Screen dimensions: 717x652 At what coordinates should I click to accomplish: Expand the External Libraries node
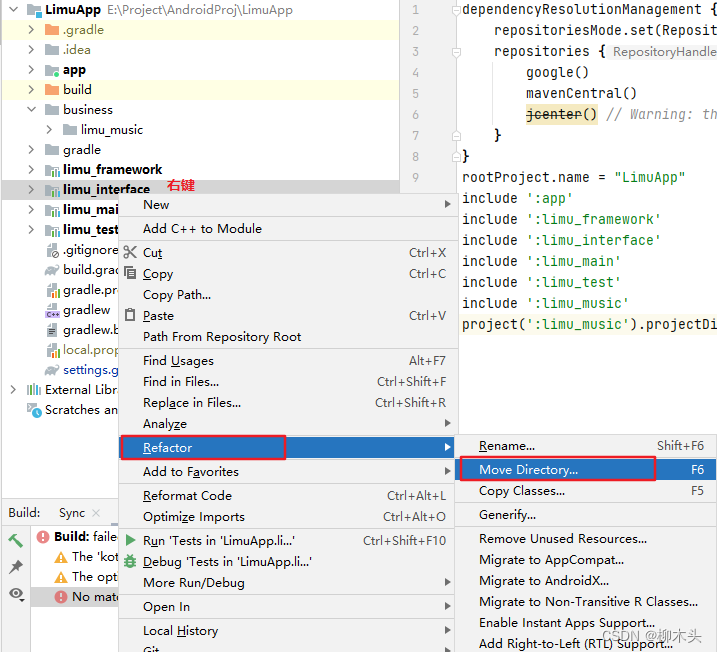[x=13, y=390]
